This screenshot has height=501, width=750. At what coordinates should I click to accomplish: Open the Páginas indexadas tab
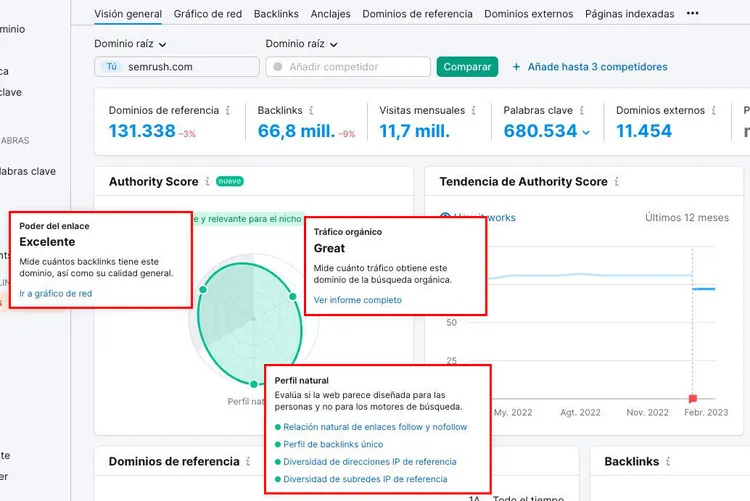coord(629,14)
